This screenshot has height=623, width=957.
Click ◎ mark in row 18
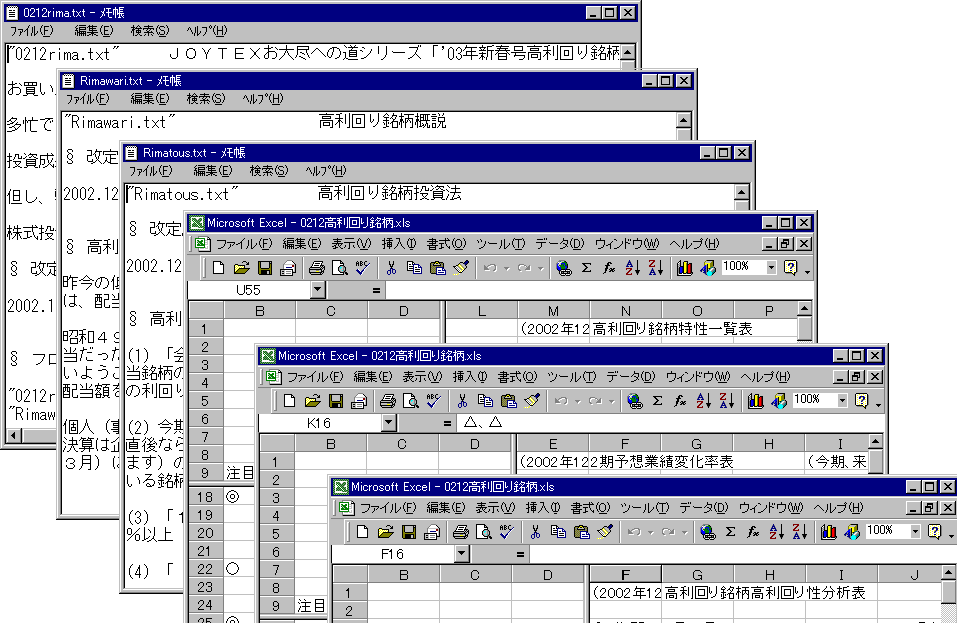(233, 497)
